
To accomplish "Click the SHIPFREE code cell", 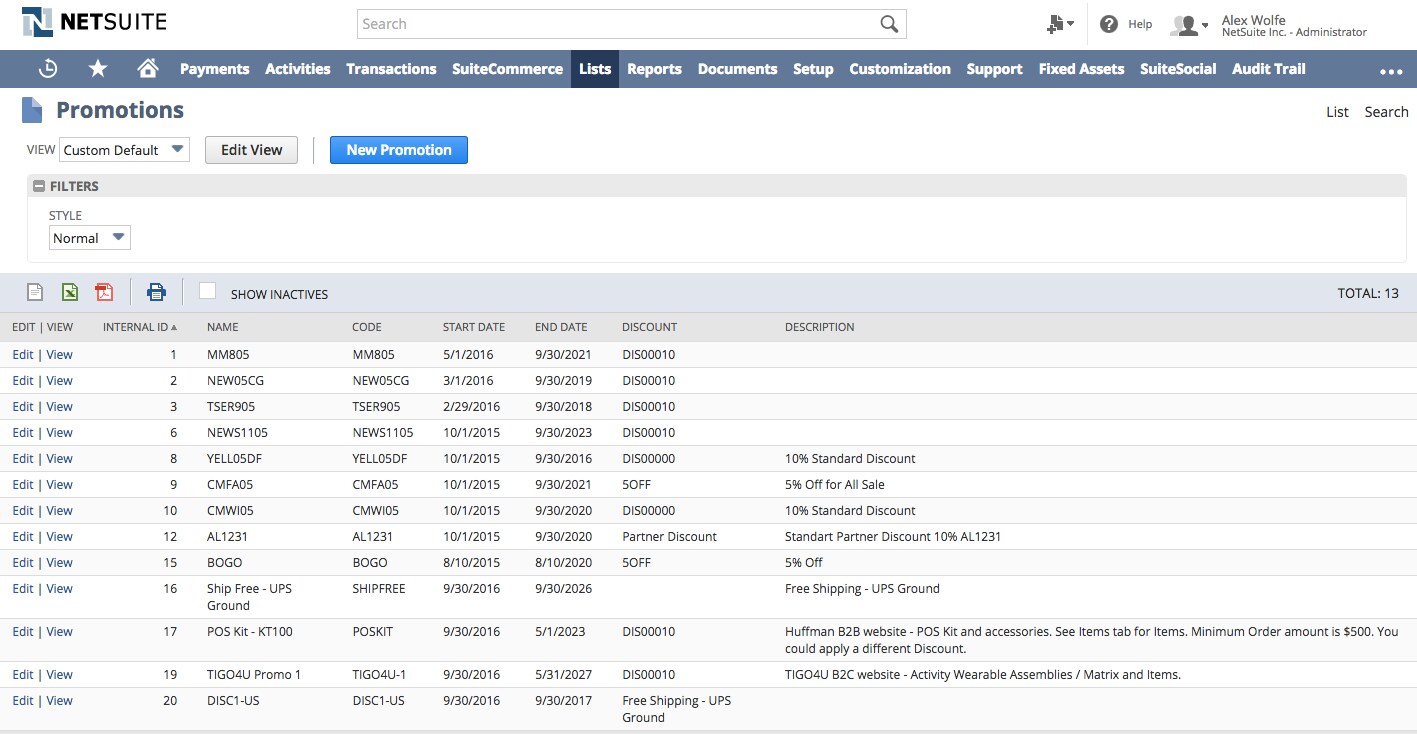I will tap(379, 589).
